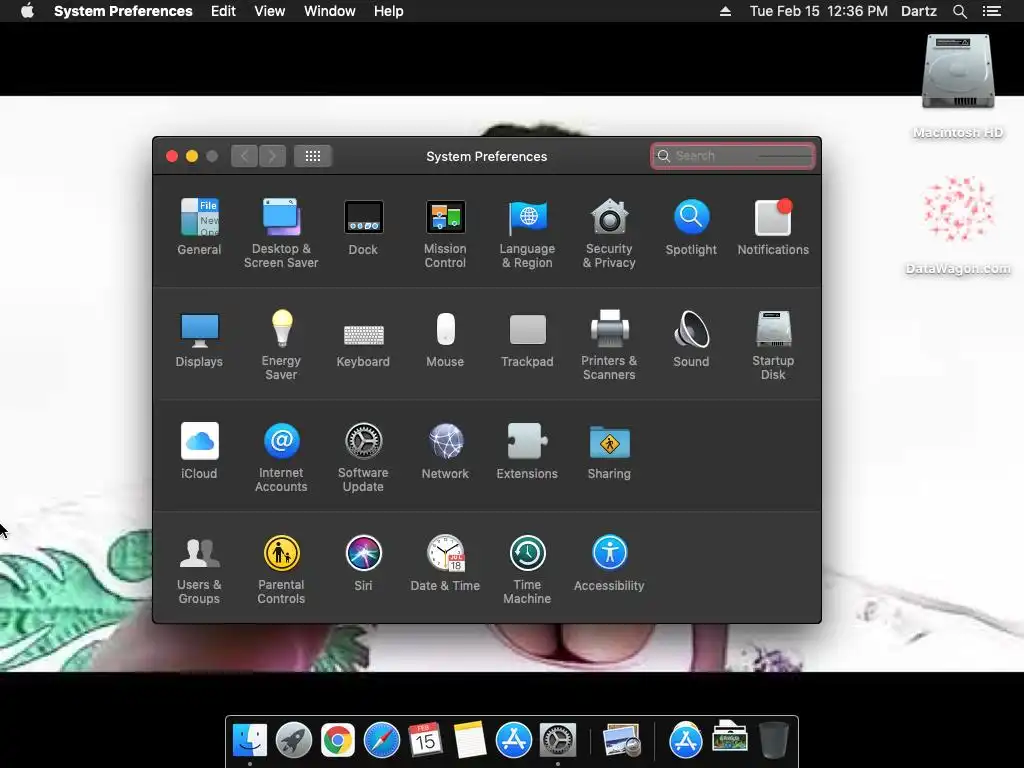Open the Apple menu
1024x768 pixels.
click(27, 11)
